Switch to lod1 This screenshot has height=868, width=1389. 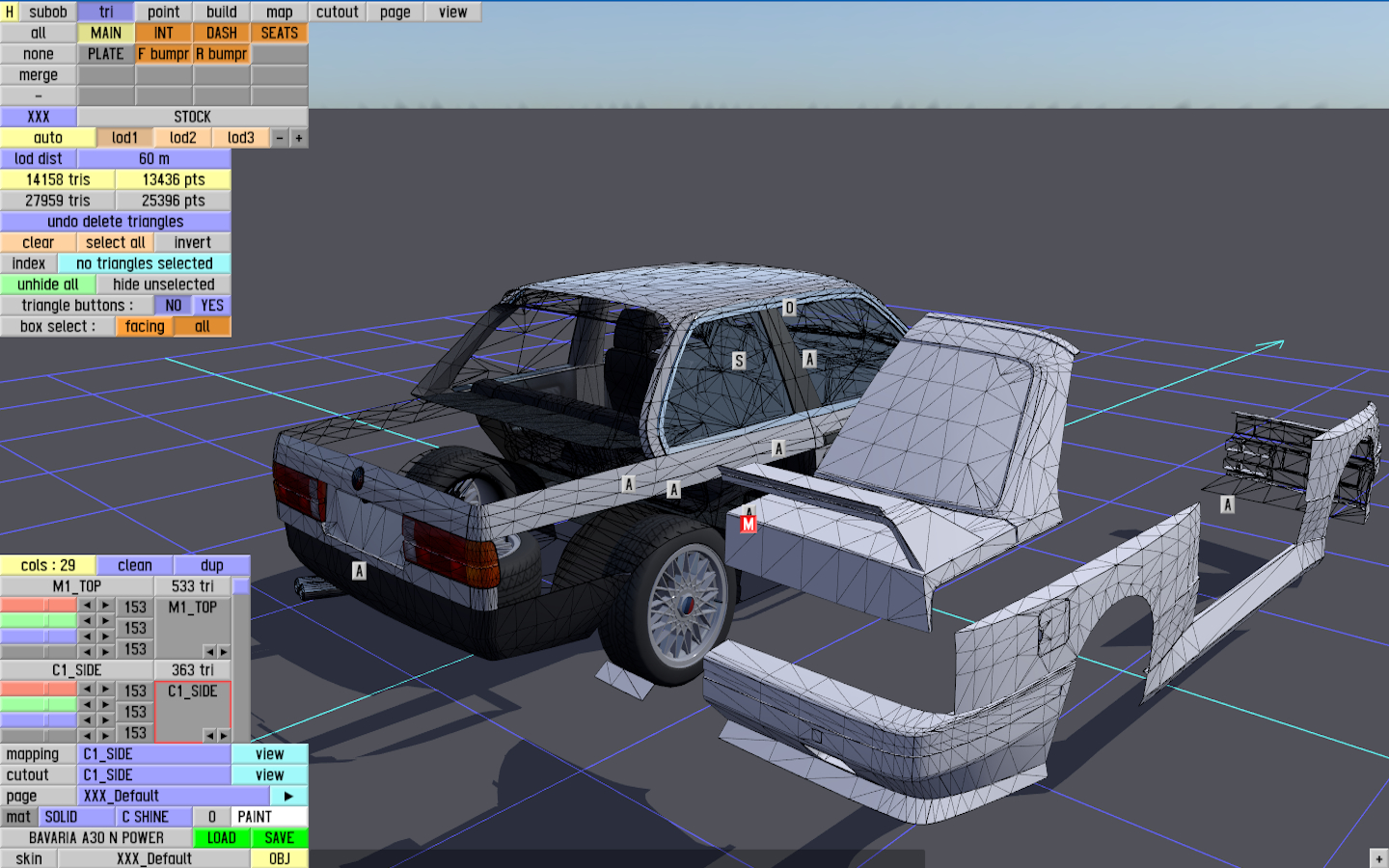pyautogui.click(x=125, y=138)
